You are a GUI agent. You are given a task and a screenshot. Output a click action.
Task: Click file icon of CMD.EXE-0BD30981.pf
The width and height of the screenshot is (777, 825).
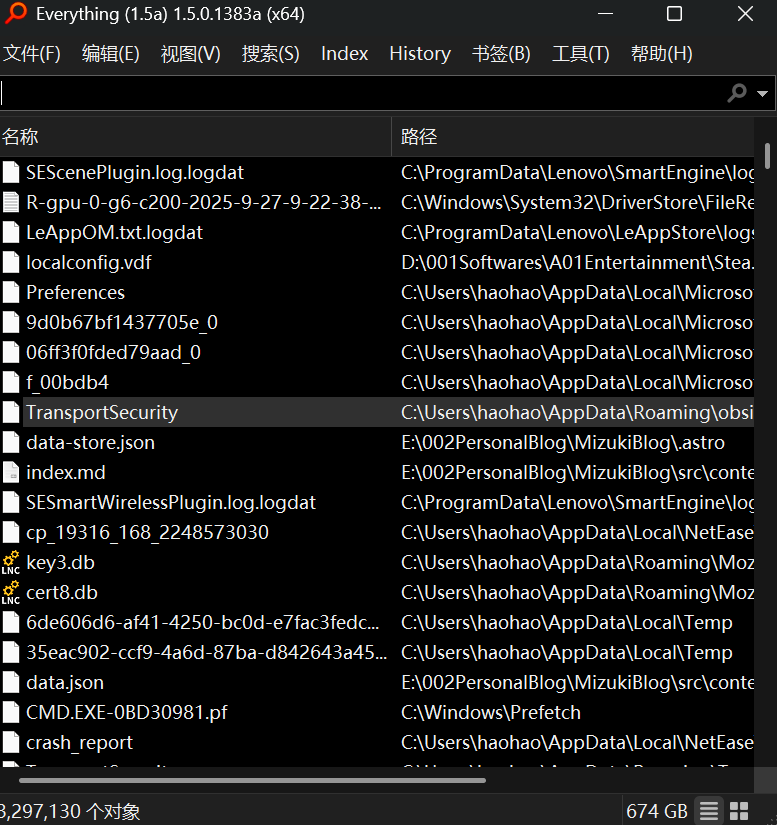click(x=11, y=712)
